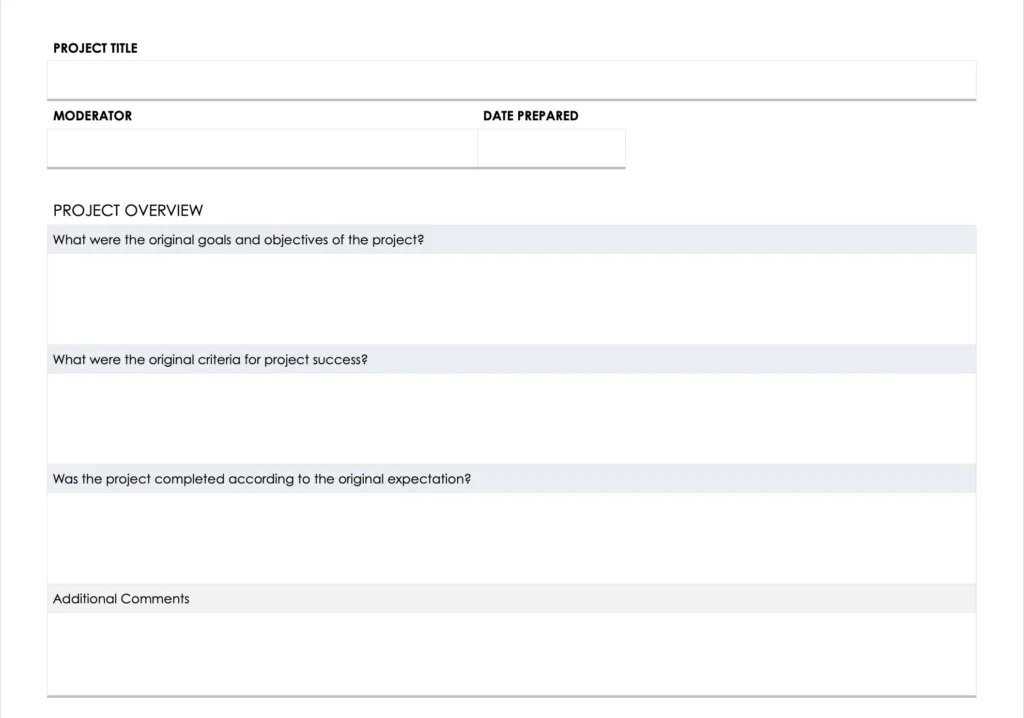The height and width of the screenshot is (718, 1024).
Task: Click the word "Comments" in the last header
Action: coord(155,599)
